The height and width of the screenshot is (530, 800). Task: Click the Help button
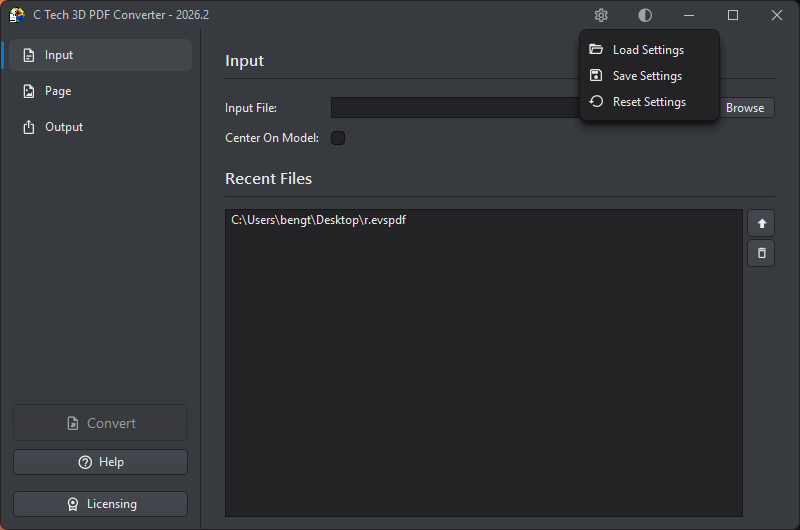click(100, 462)
